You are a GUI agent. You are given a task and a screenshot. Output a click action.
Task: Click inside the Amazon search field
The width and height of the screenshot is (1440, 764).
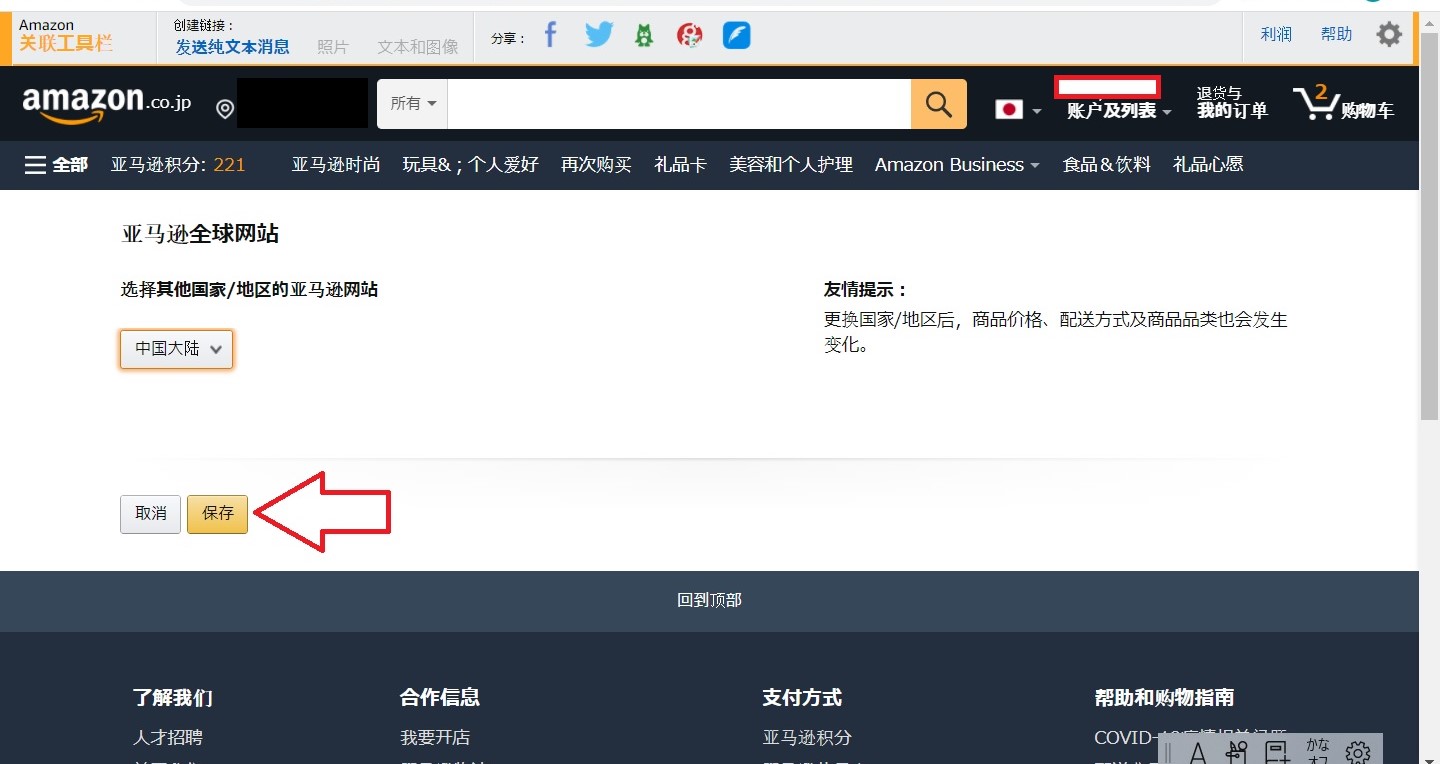(678, 104)
